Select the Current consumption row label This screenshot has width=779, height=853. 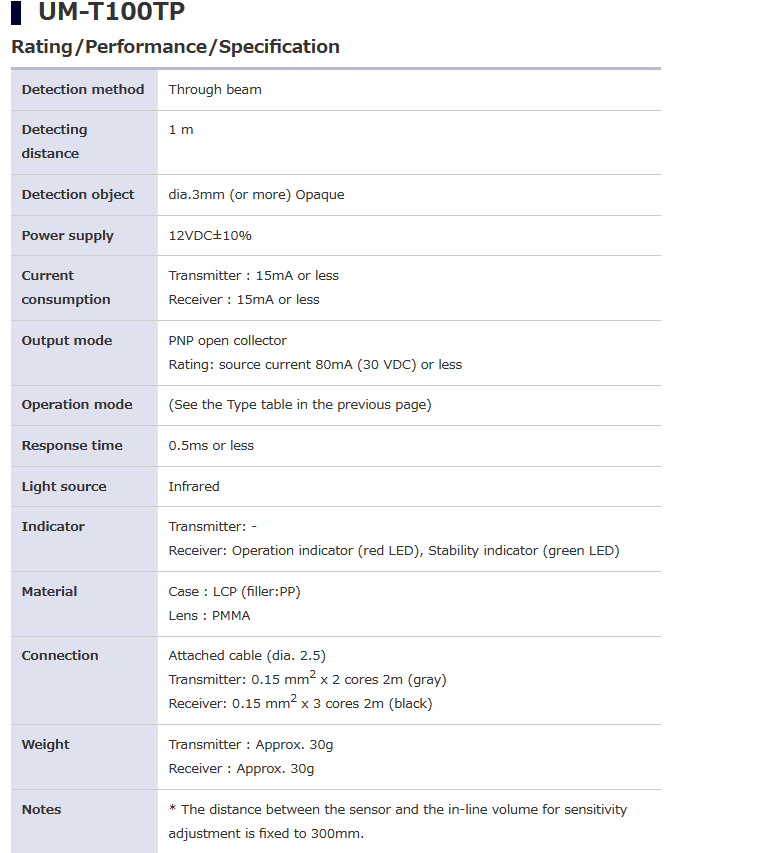pyautogui.click(x=66, y=288)
